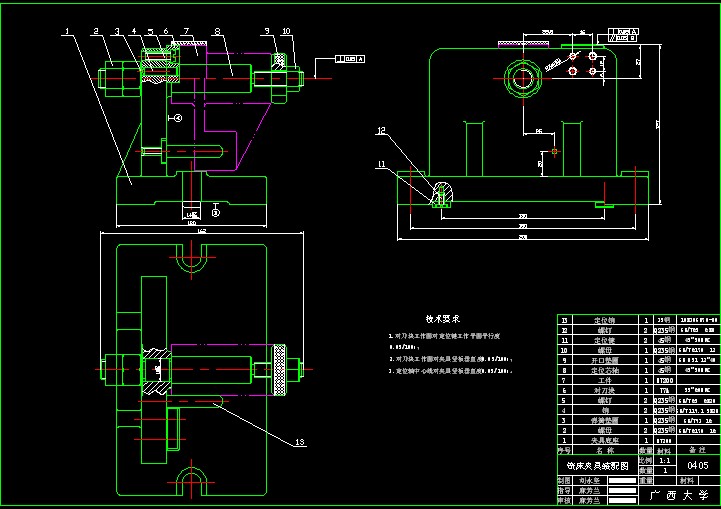Click '开口垫圈' in parts list row 9

(605, 360)
